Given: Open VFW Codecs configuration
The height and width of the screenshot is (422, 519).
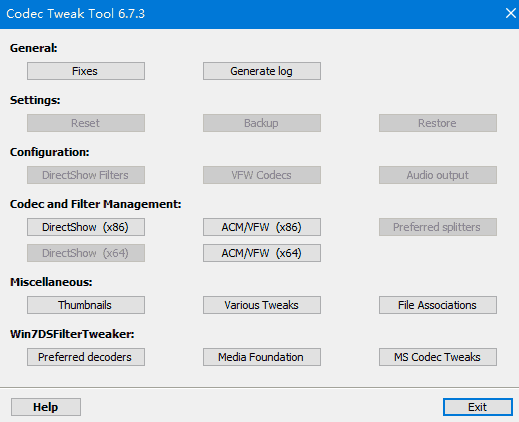Looking at the screenshot, I should pos(262,175).
